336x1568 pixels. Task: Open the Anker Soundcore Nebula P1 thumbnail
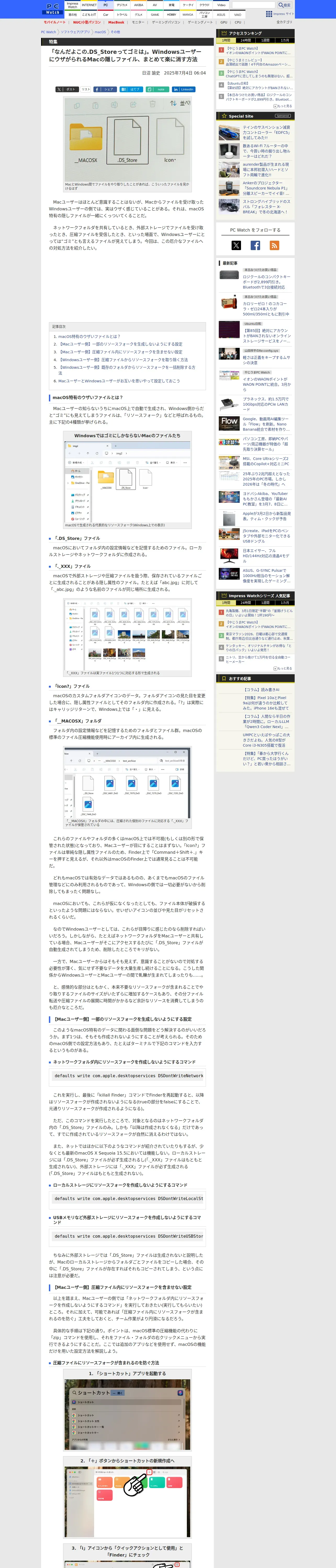pyautogui.click(x=229, y=188)
